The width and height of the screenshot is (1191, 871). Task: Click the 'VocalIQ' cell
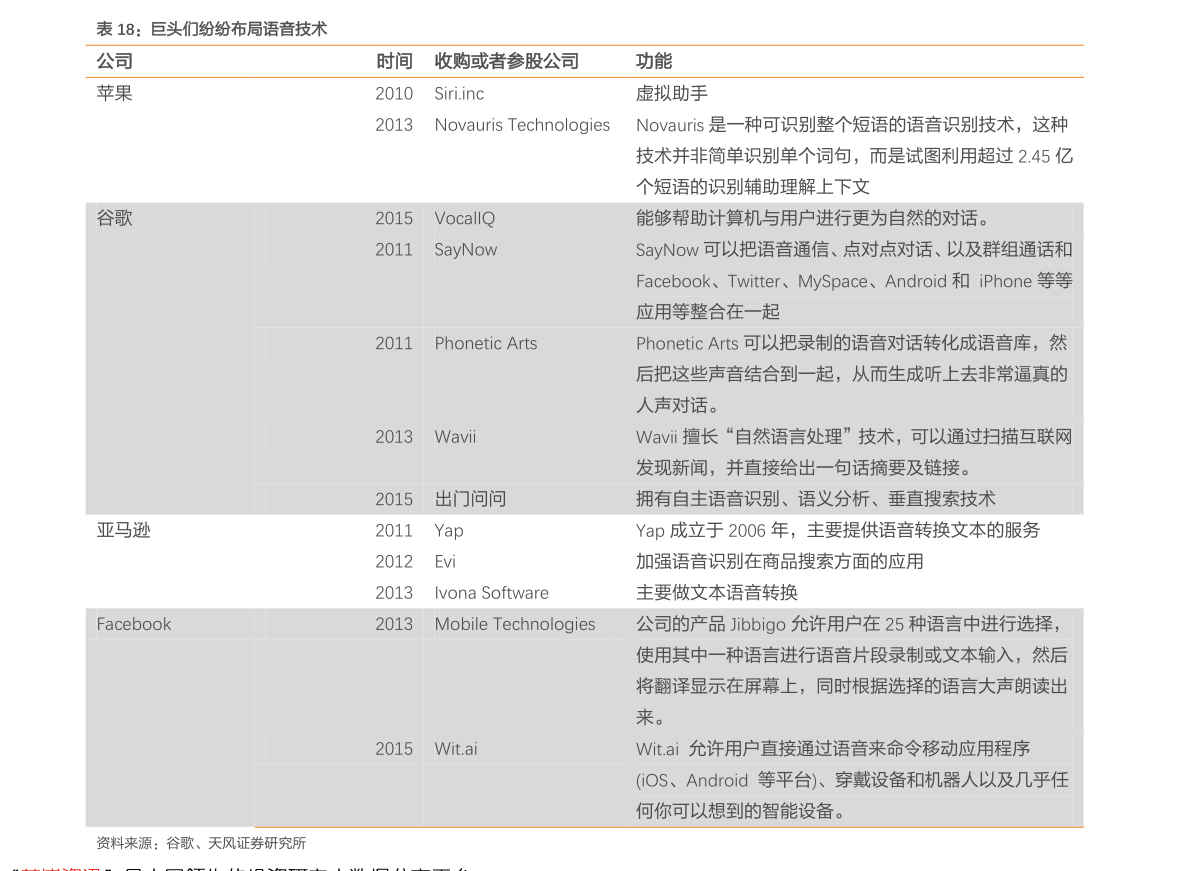point(464,219)
